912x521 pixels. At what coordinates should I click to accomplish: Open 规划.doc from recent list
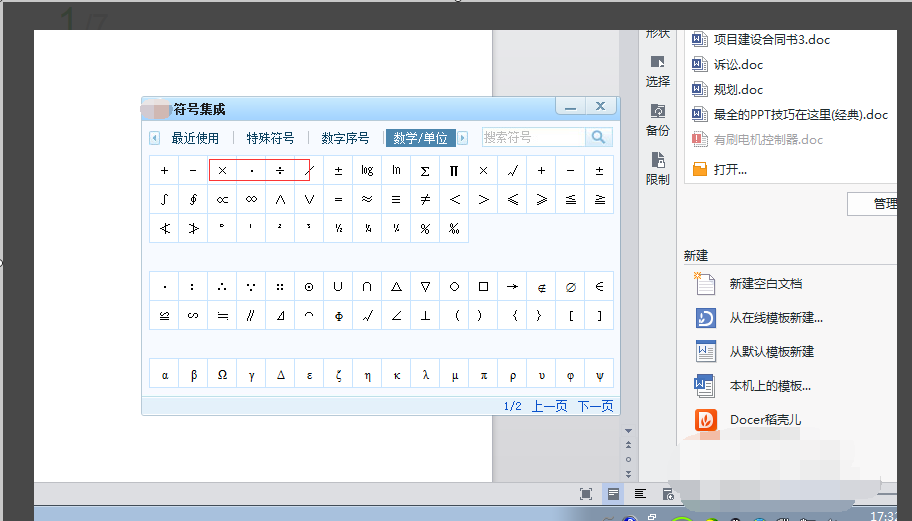(x=727, y=90)
